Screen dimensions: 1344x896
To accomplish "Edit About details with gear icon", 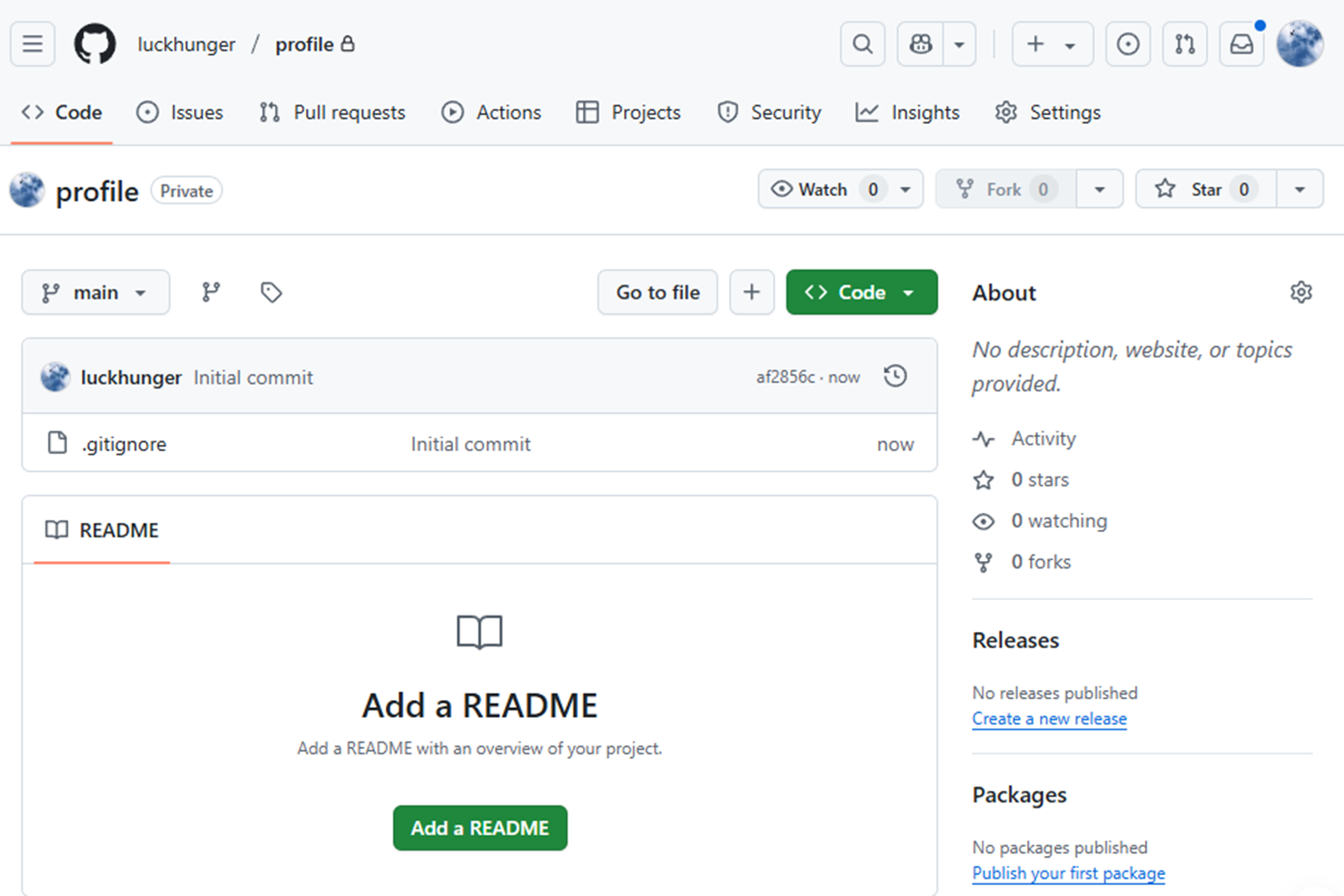I will (x=1301, y=292).
